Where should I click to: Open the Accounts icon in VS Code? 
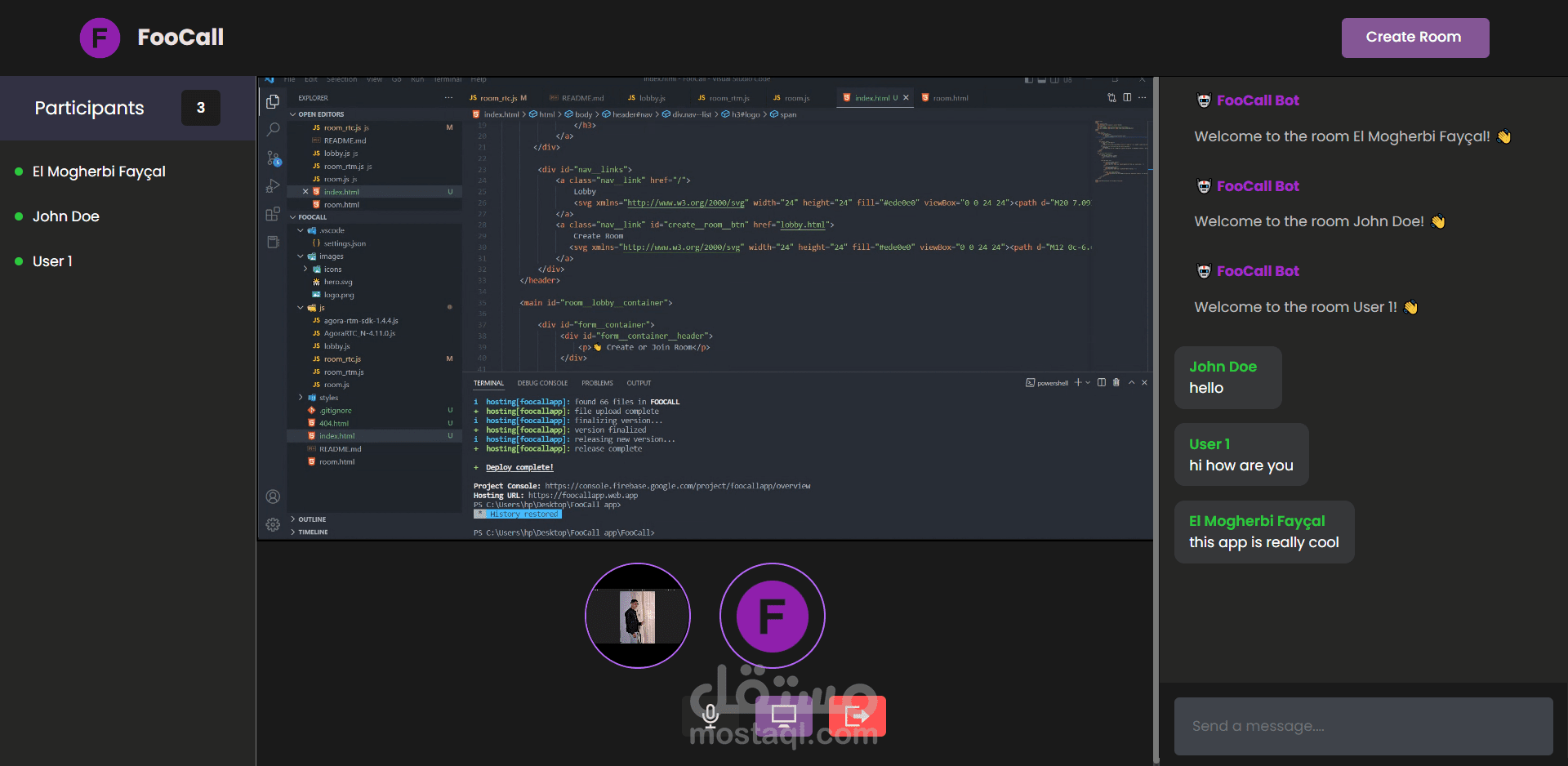click(273, 497)
